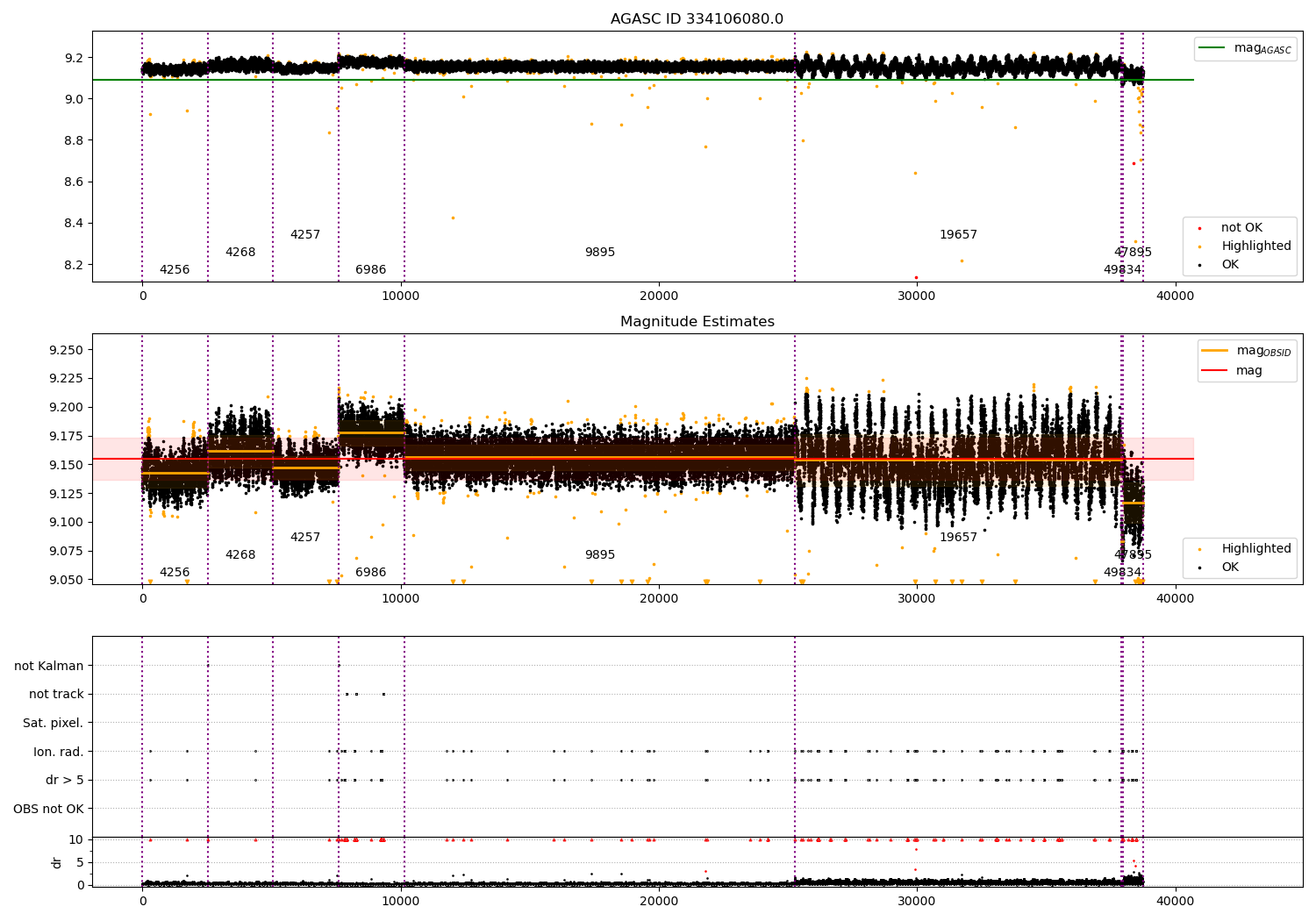The width and height of the screenshot is (1316, 921).
Task: Select the orange mag OBSID legend line
Action: coord(1215,351)
